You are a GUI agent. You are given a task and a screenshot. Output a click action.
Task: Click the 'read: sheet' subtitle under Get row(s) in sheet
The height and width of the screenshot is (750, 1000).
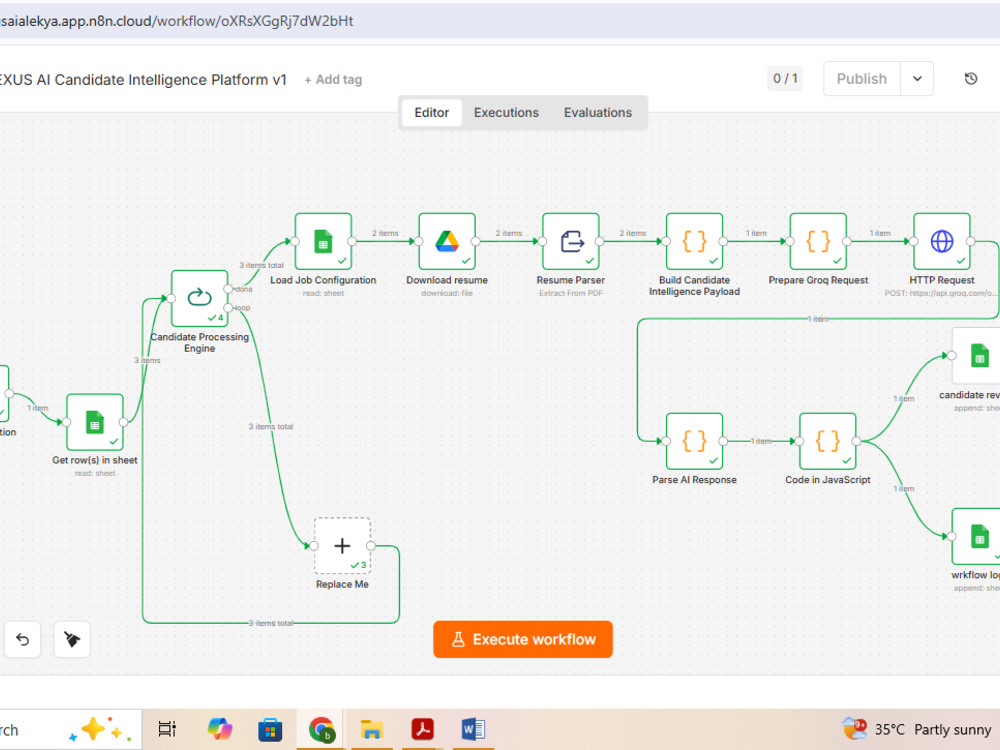tap(95, 473)
